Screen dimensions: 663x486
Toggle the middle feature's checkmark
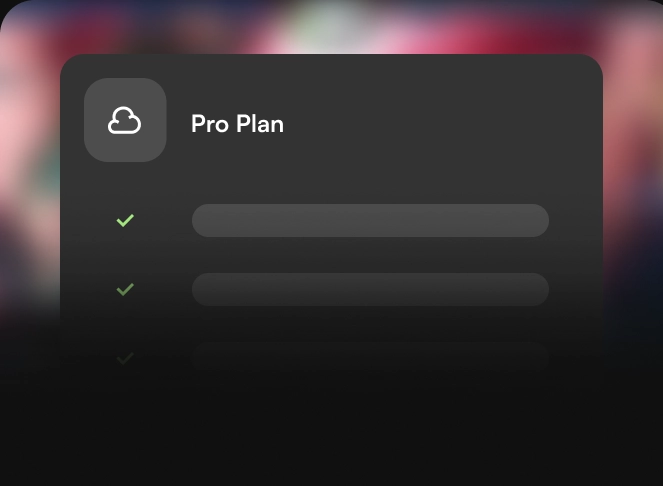coord(125,289)
